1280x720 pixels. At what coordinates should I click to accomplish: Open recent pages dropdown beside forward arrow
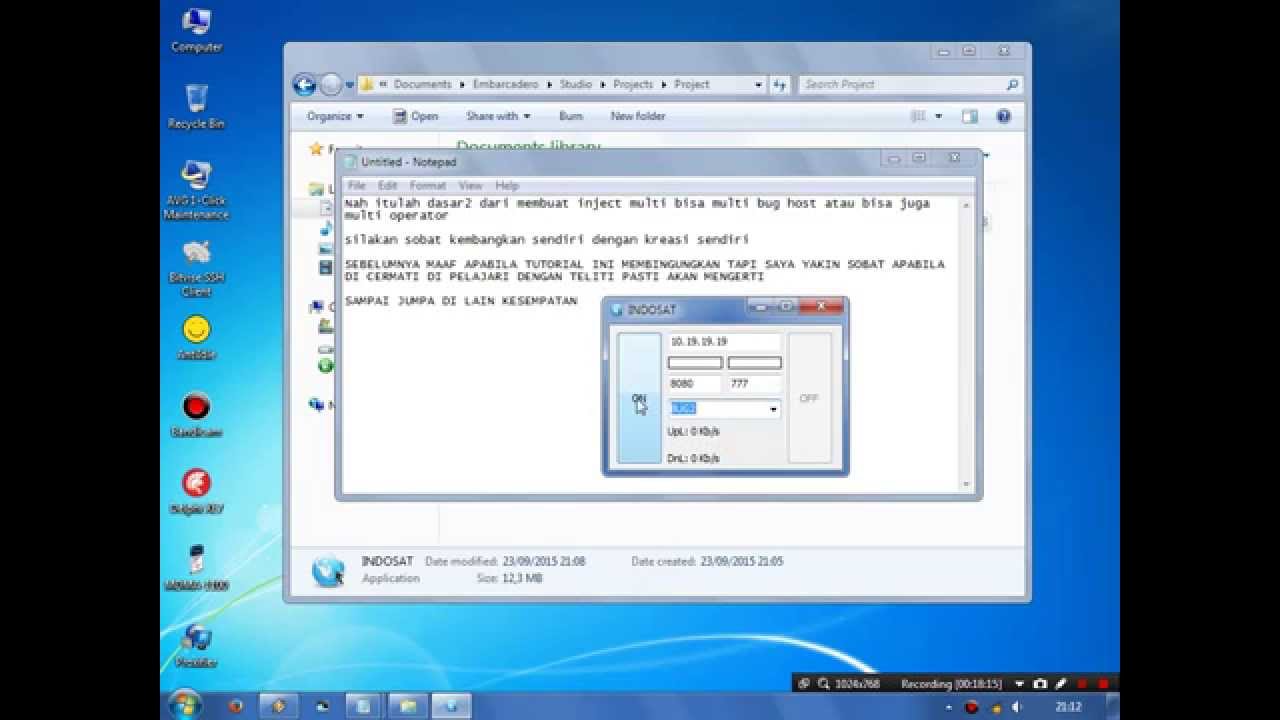coord(349,85)
